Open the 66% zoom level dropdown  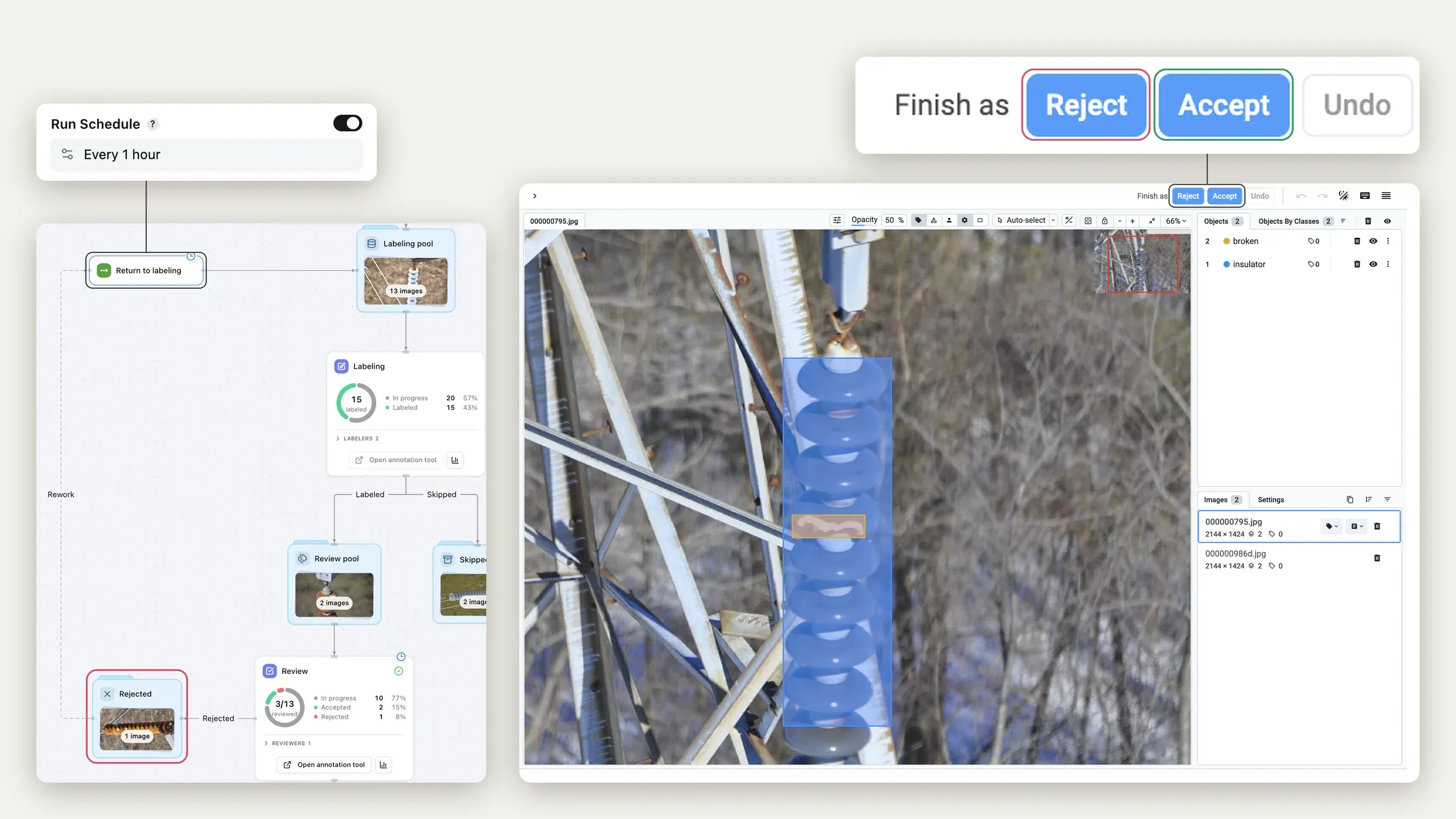(1176, 221)
